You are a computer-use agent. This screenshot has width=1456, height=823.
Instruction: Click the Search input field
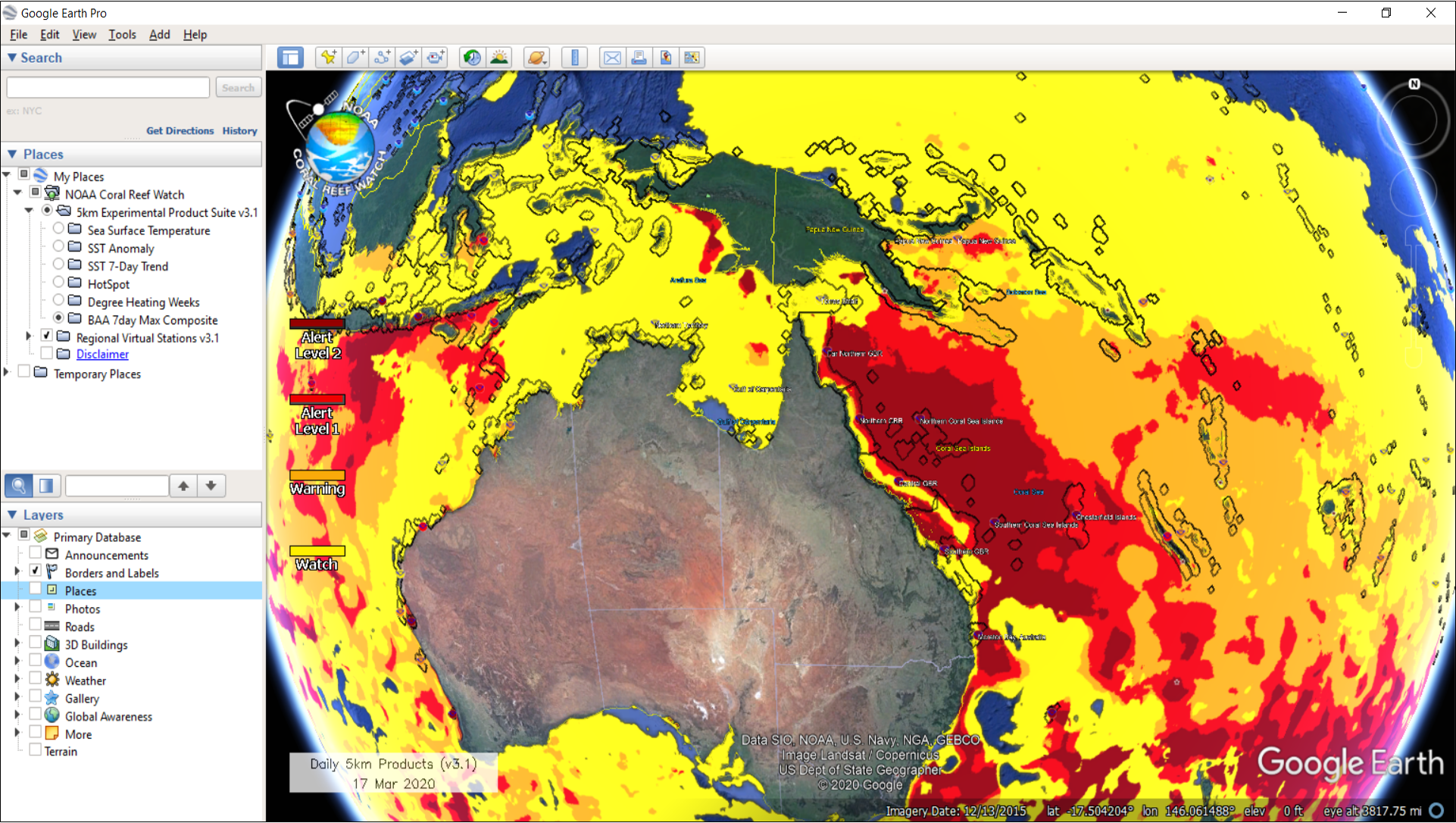click(x=108, y=89)
